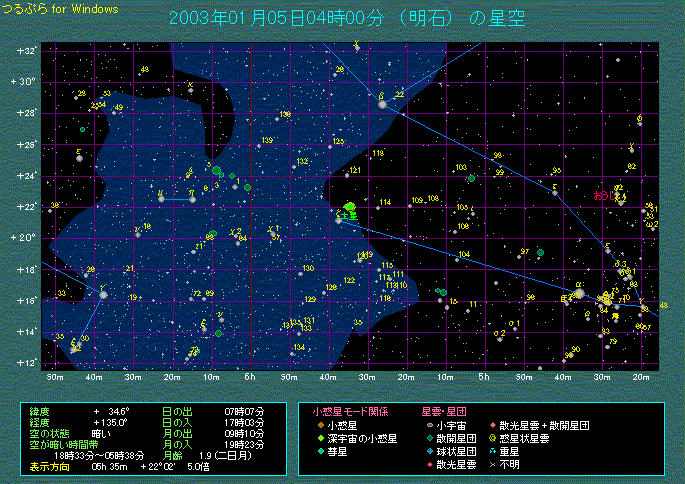The width and height of the screenshot is (685, 484).
Task: Click the つるぷら for Windows program label
Action: pyautogui.click(x=60, y=8)
